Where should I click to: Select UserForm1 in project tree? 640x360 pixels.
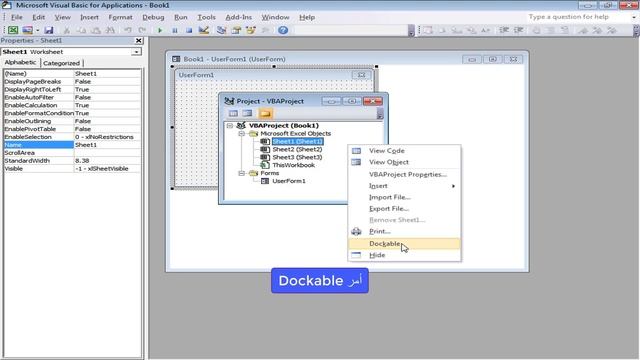(x=289, y=181)
